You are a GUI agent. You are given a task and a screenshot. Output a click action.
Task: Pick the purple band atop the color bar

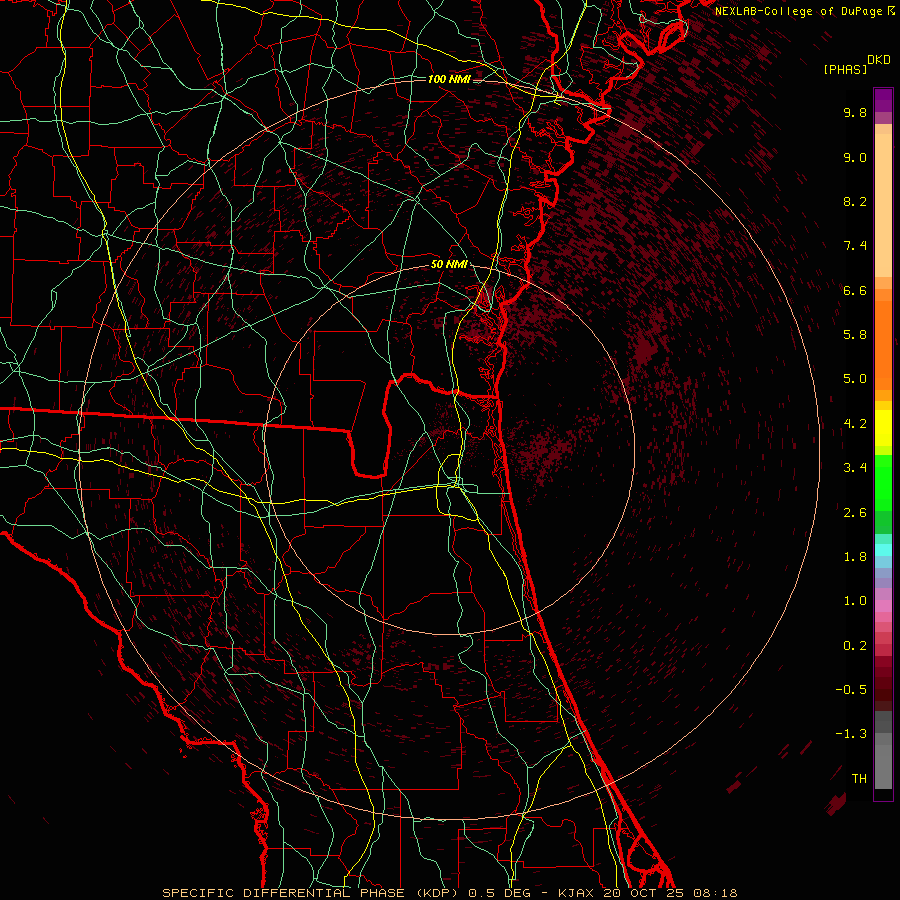click(x=883, y=100)
